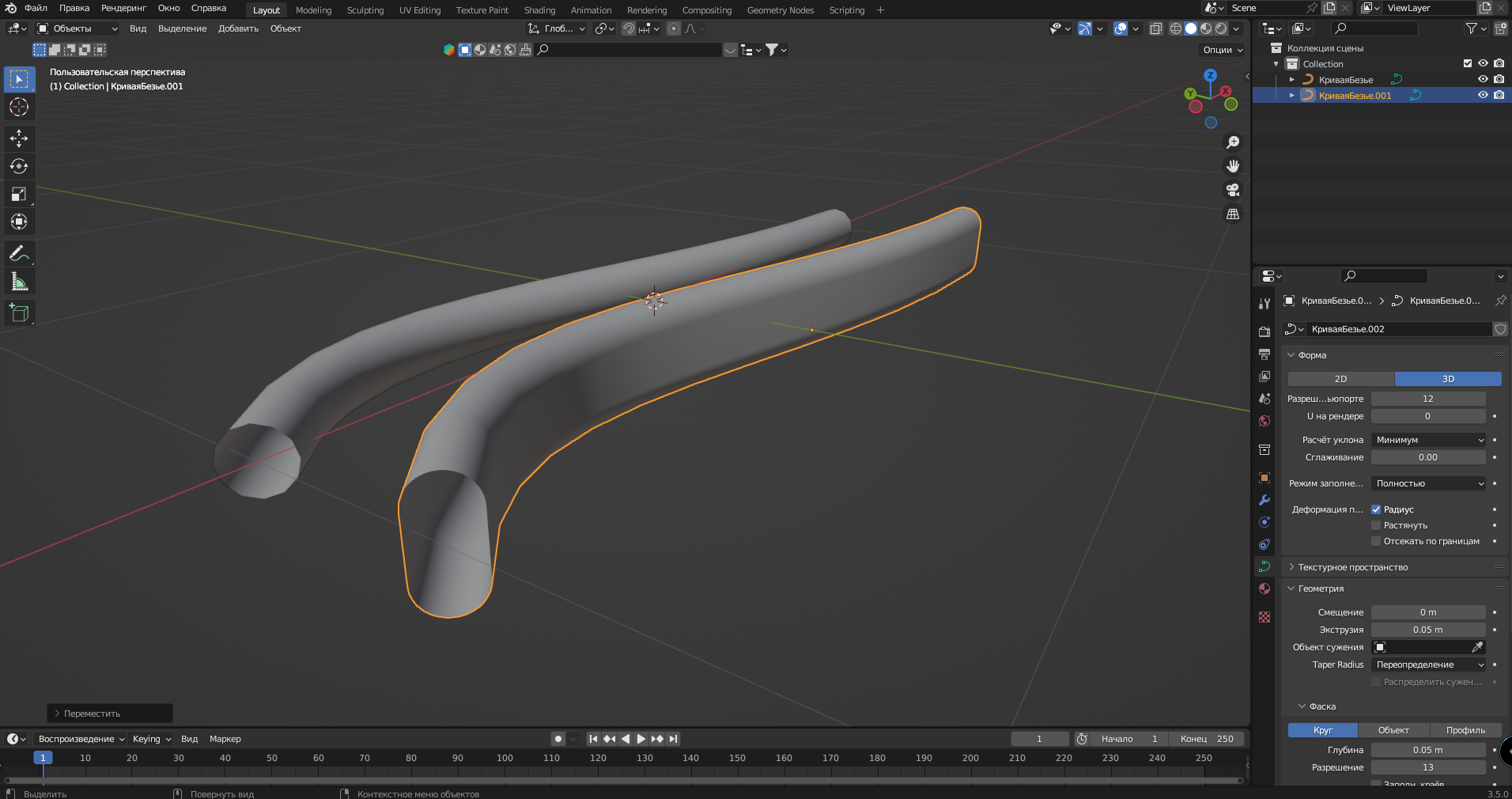Select the Cursor tool in the left toolbar

[x=19, y=107]
